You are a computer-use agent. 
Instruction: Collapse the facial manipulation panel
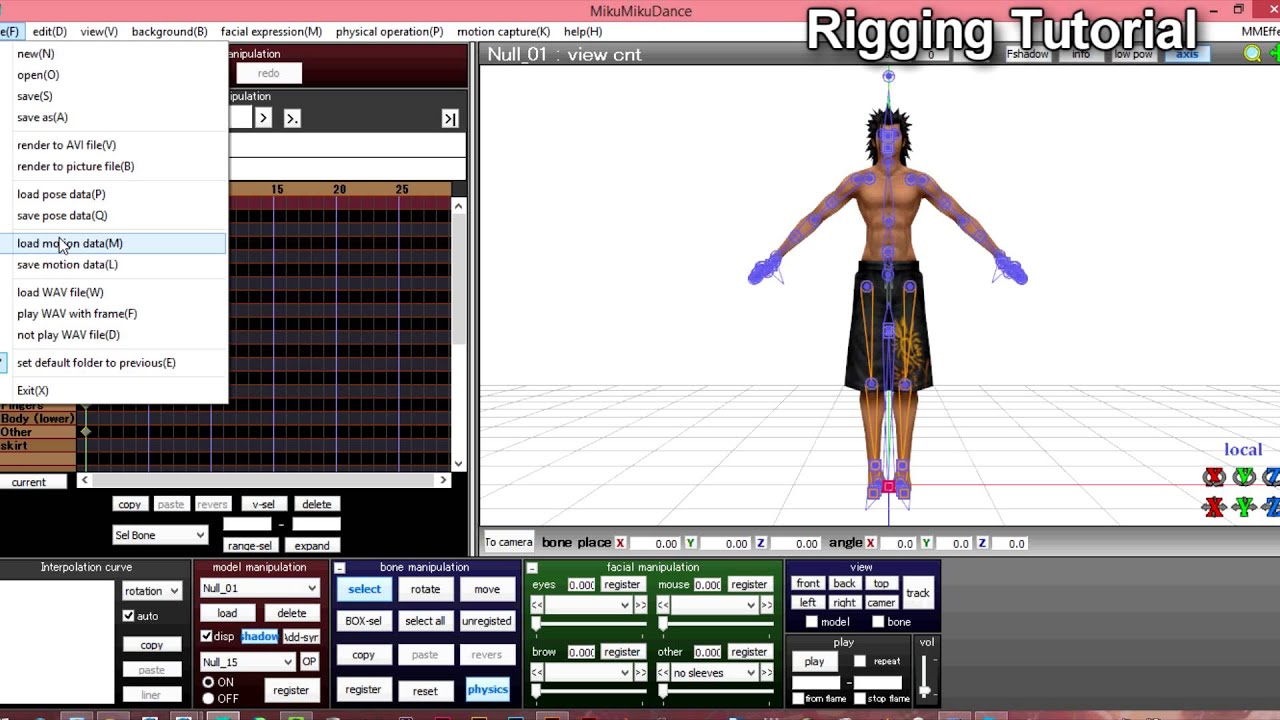tap(532, 567)
